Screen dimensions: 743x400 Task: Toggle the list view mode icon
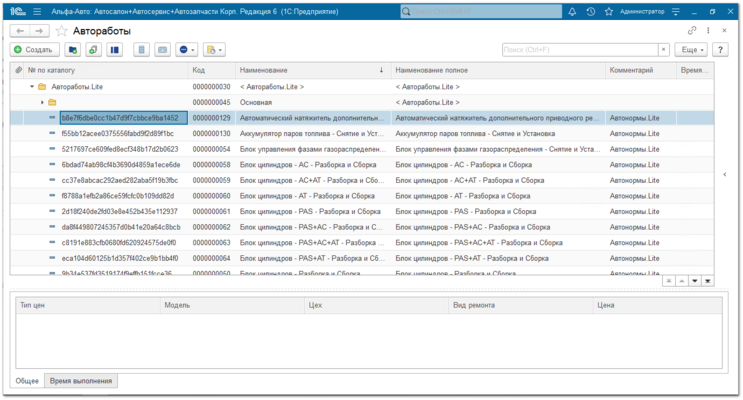pos(115,50)
